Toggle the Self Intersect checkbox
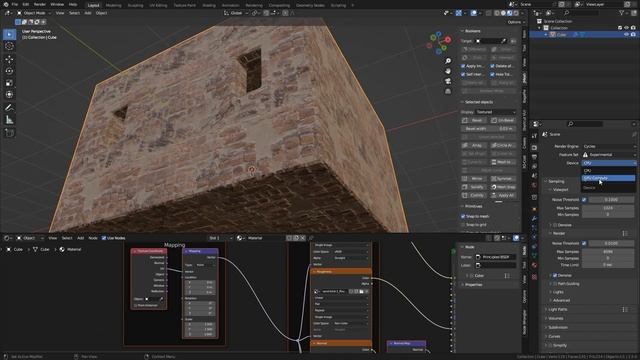Screen dimensions: 640x360 click(463, 74)
